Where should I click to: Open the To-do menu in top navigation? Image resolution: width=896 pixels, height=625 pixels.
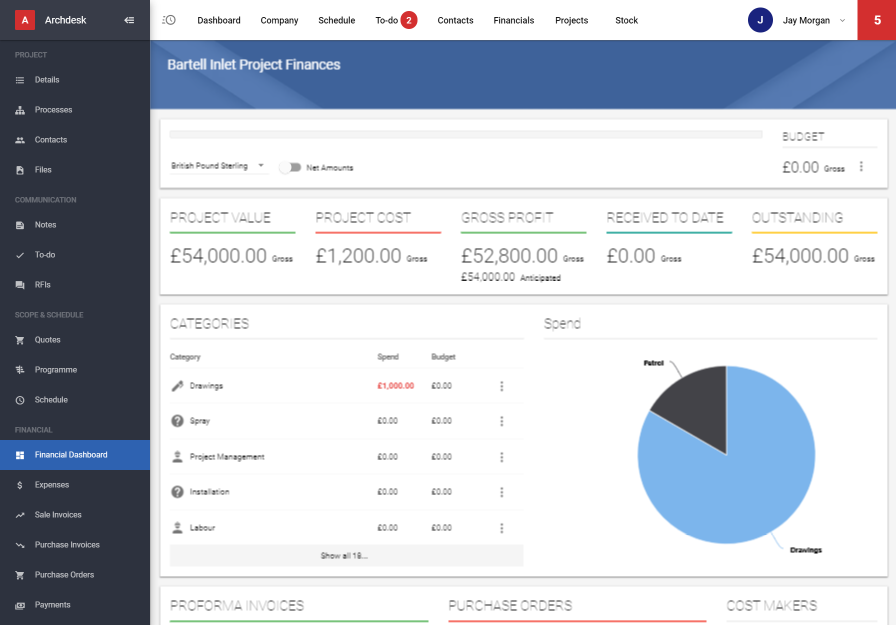pyautogui.click(x=386, y=20)
